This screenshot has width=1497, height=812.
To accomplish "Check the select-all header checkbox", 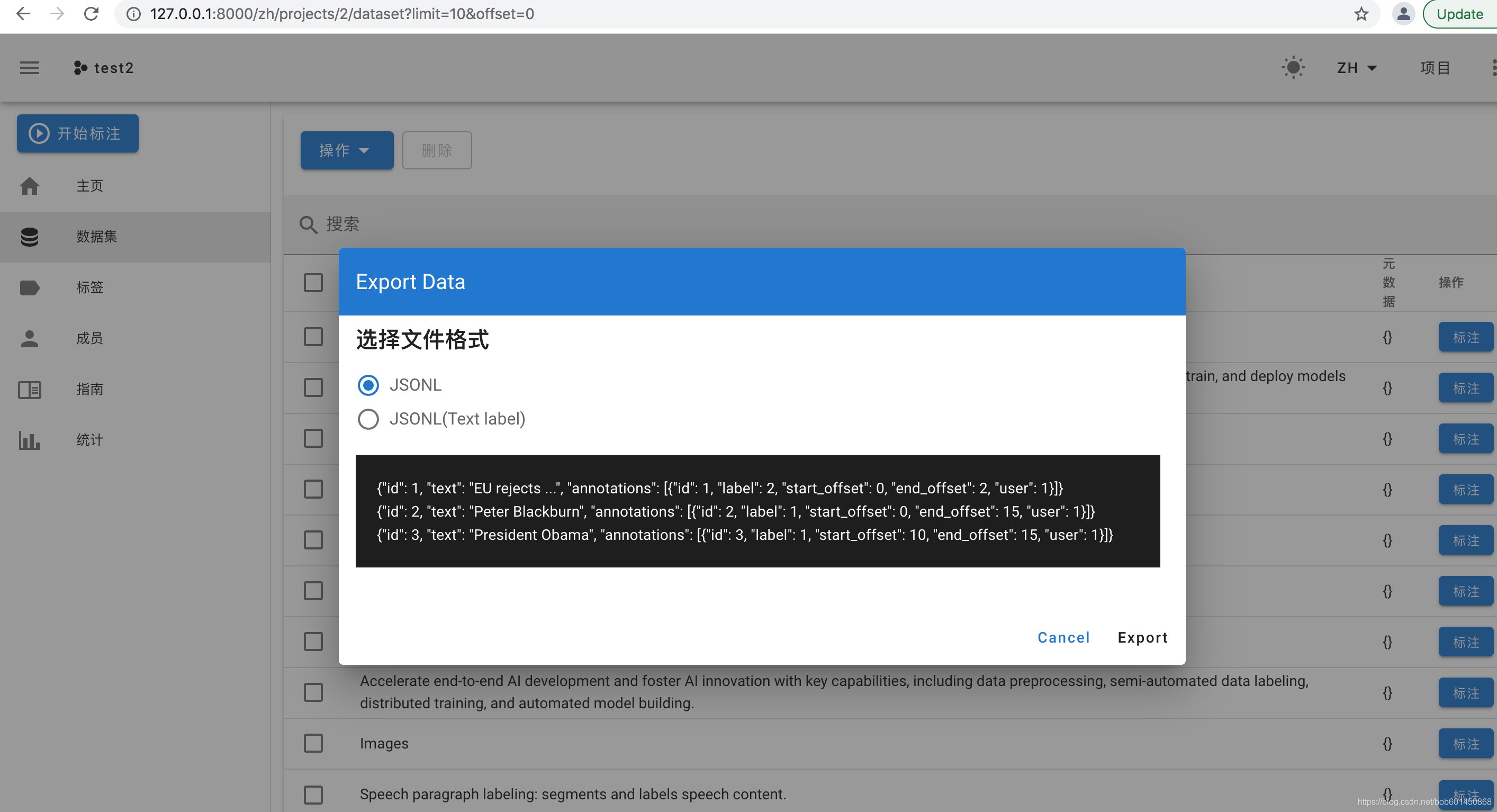I will pos(313,283).
